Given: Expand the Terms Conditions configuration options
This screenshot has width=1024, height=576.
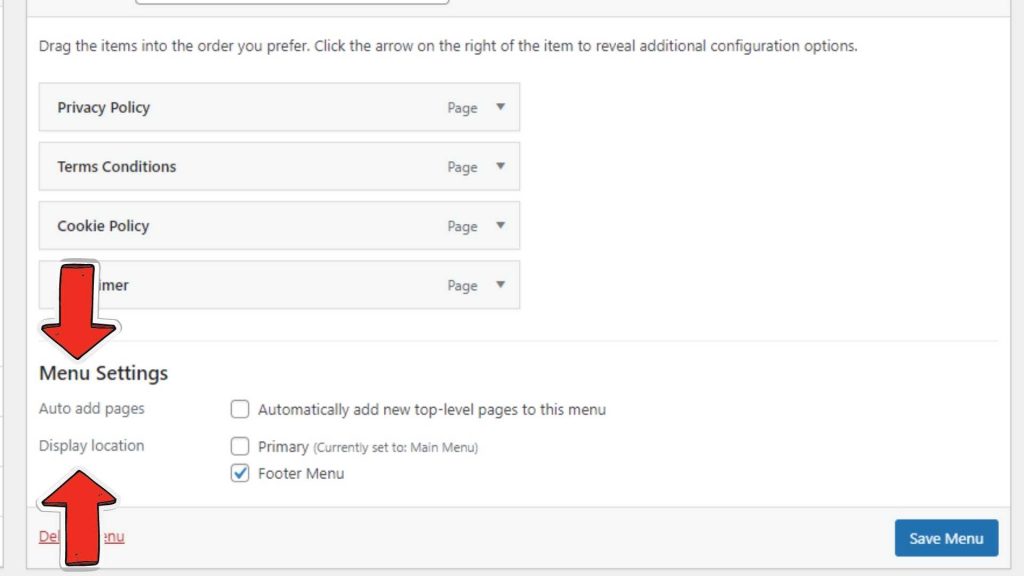Looking at the screenshot, I should [501, 166].
